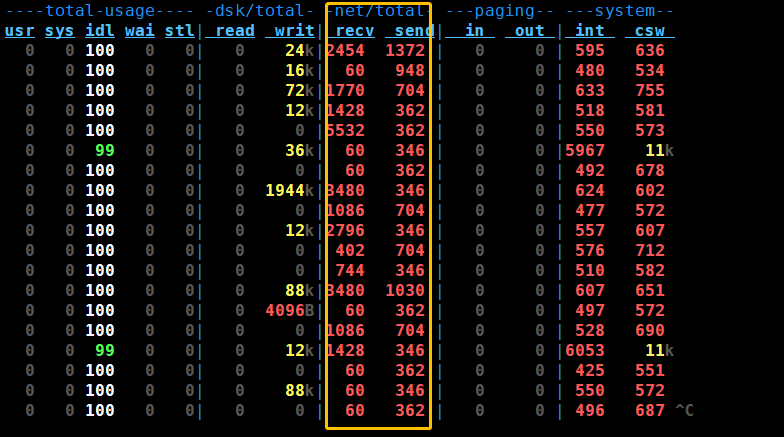Click the 'net/total' group heading
Screen dimensions: 784x437
(x=380, y=10)
